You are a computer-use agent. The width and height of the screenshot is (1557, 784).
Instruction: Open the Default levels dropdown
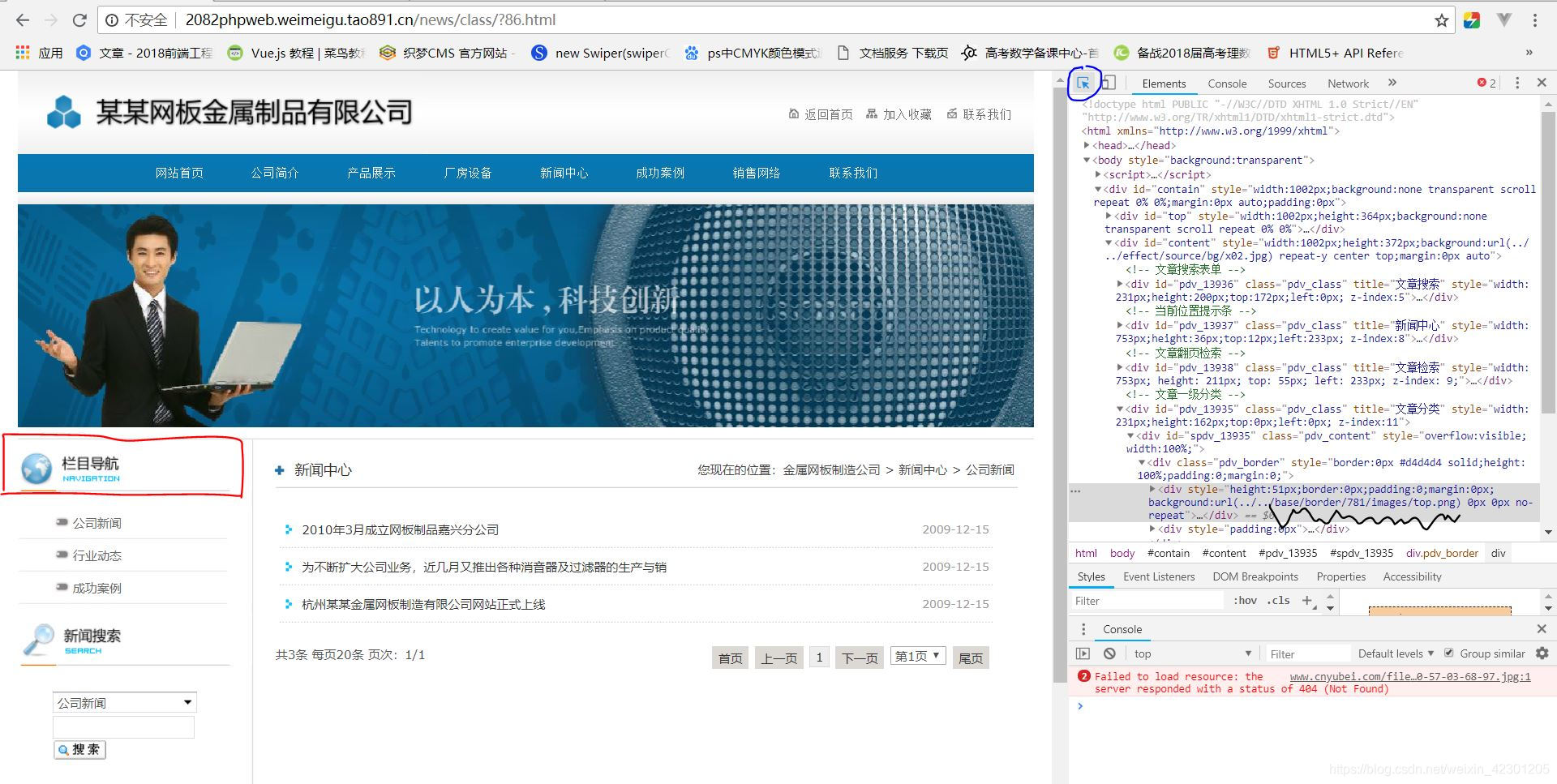pos(1396,653)
